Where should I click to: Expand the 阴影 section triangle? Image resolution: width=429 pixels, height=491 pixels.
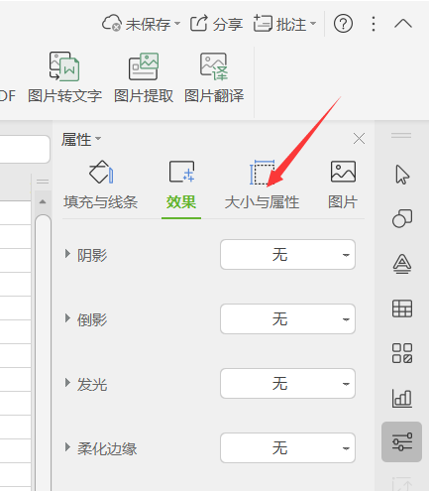(68, 254)
